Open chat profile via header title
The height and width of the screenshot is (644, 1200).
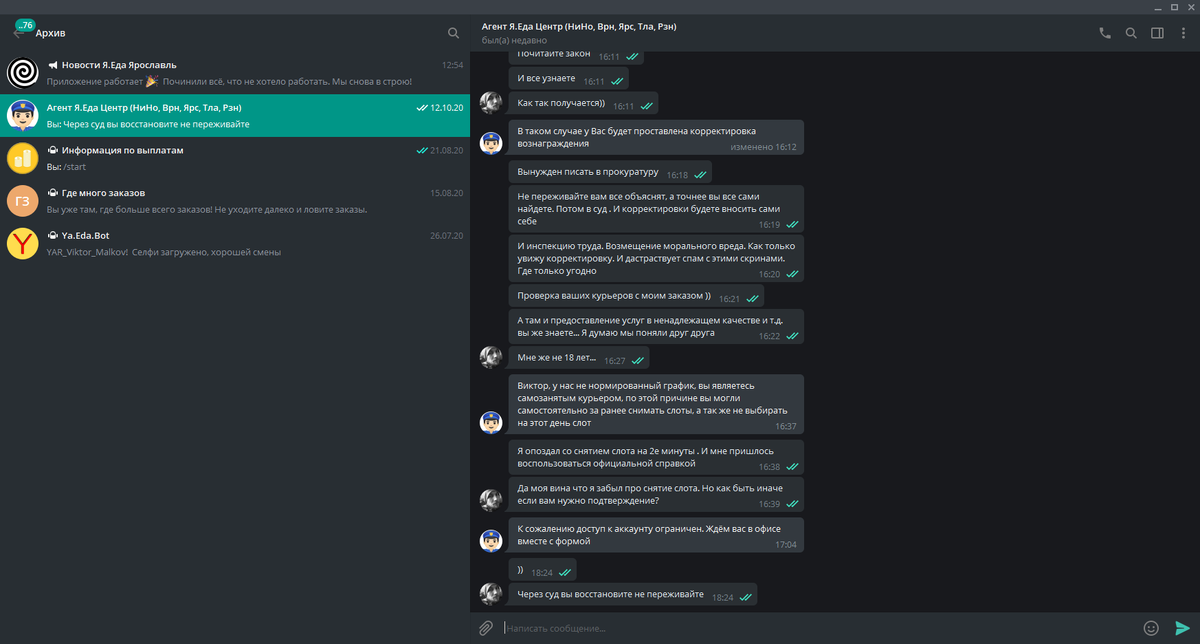[579, 27]
